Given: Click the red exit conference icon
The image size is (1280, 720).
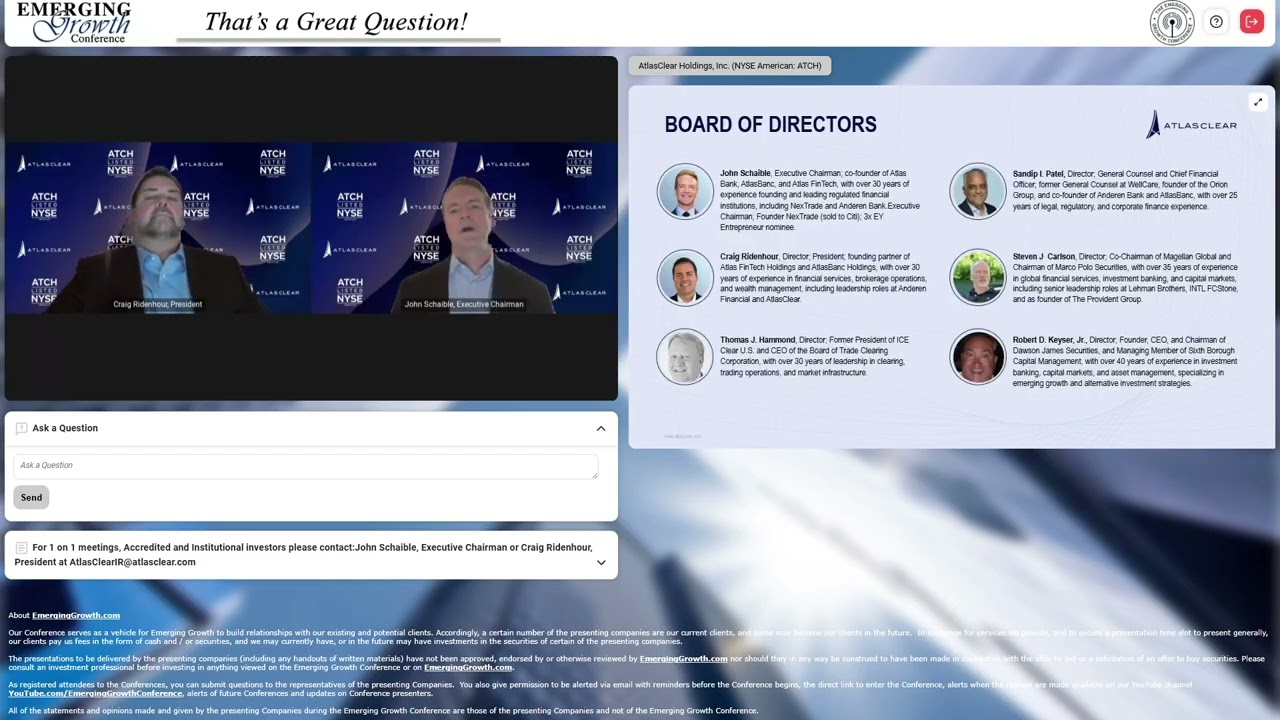Looking at the screenshot, I should (x=1252, y=21).
